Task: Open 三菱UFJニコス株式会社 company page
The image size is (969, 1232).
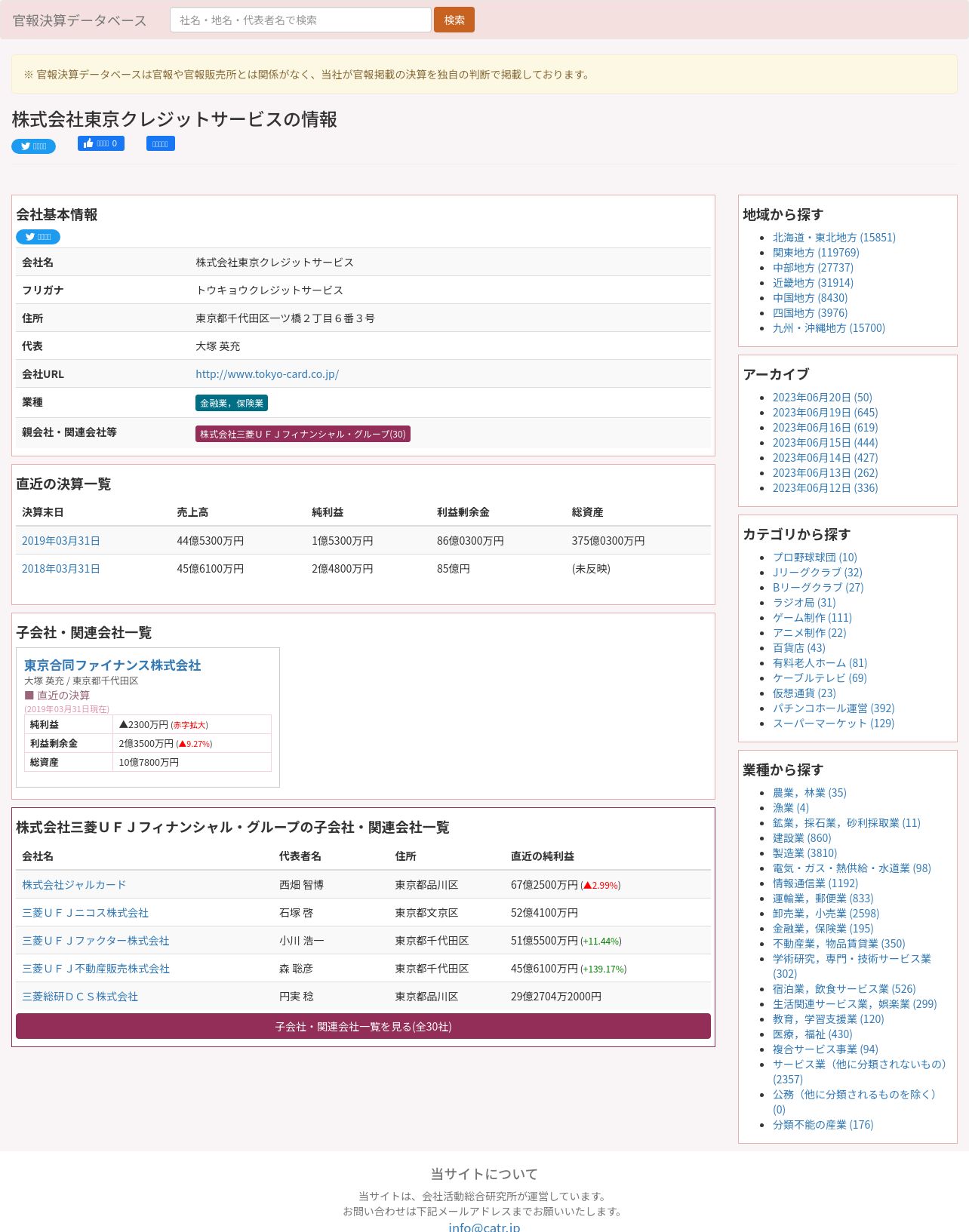Action: point(85,913)
